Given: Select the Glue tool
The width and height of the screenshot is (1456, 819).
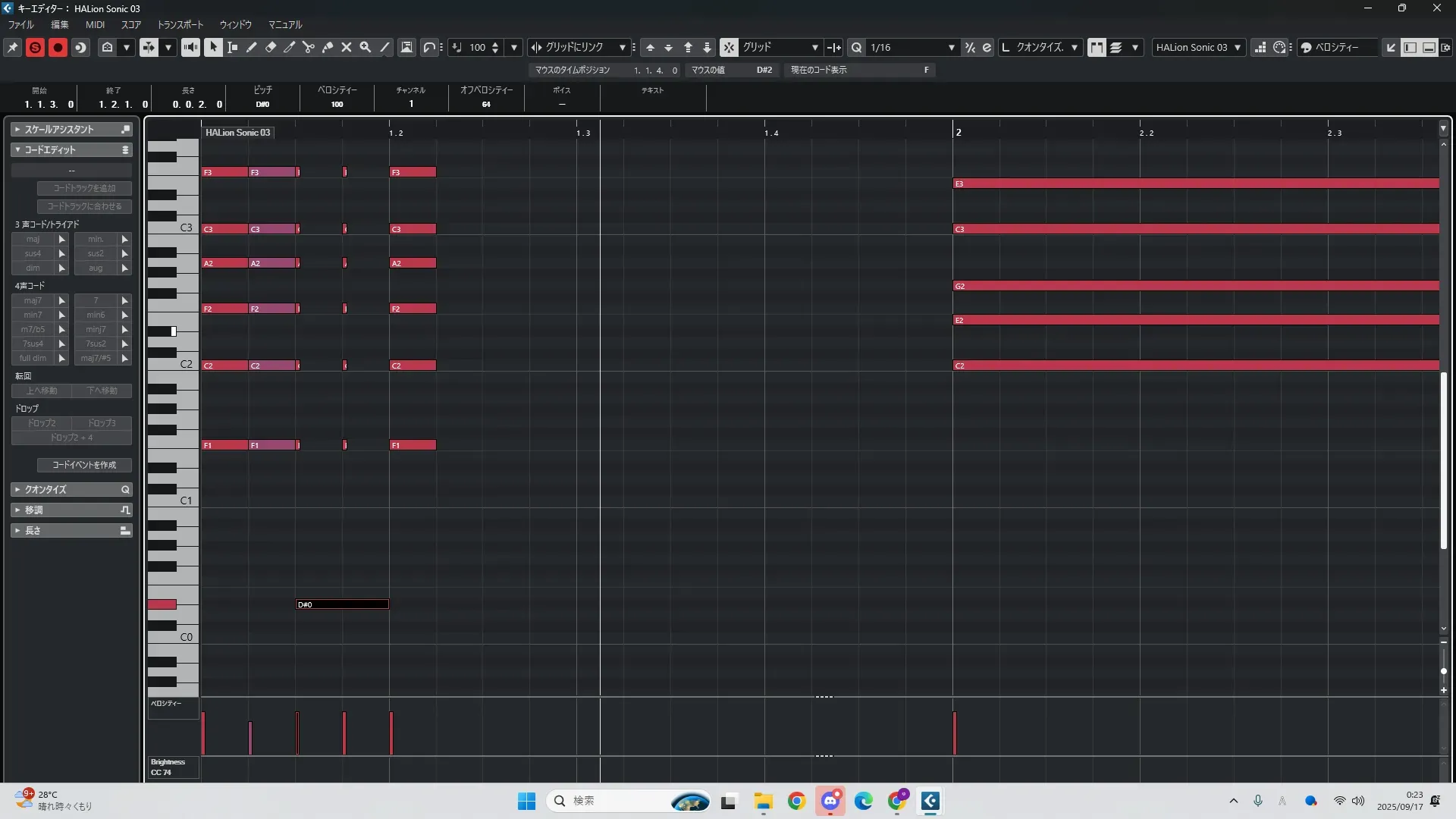Looking at the screenshot, I should coord(328,47).
